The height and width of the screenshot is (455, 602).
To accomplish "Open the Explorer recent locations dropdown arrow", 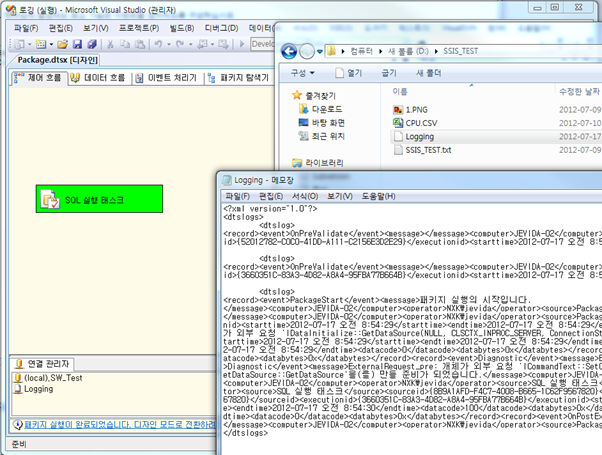I will [319, 51].
